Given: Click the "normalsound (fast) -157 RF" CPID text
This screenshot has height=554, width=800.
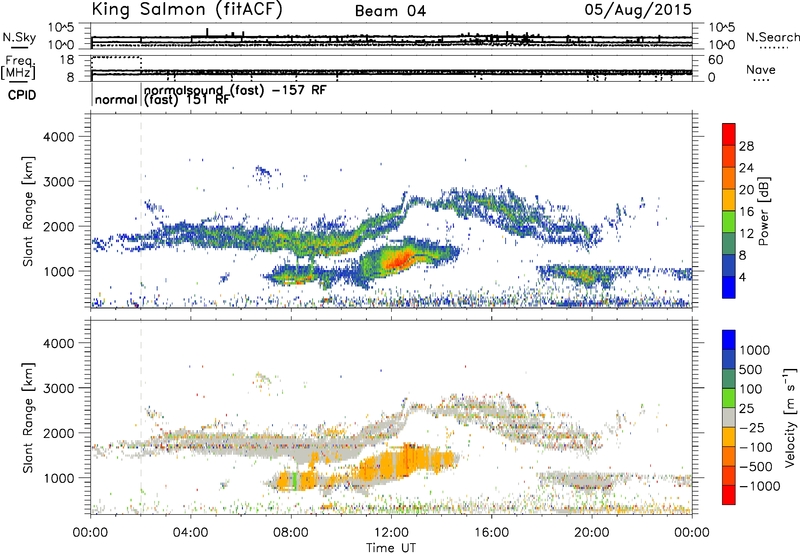Looking at the screenshot, I should [x=235, y=90].
